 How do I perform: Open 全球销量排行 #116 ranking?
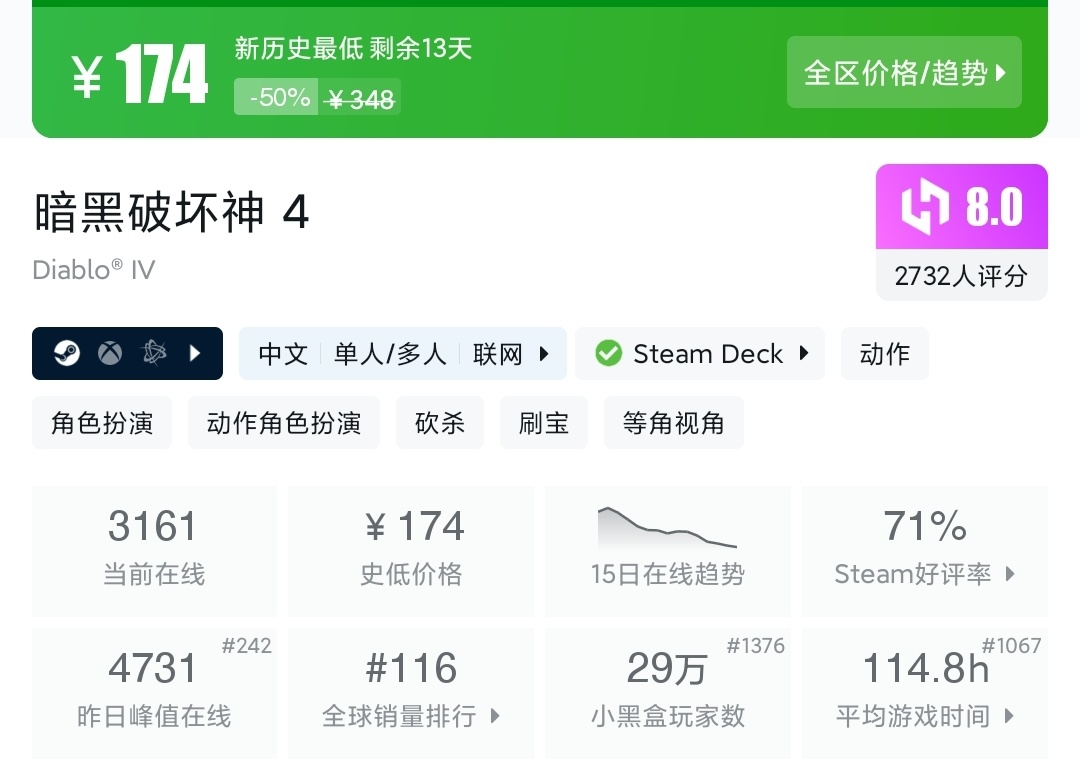point(411,692)
